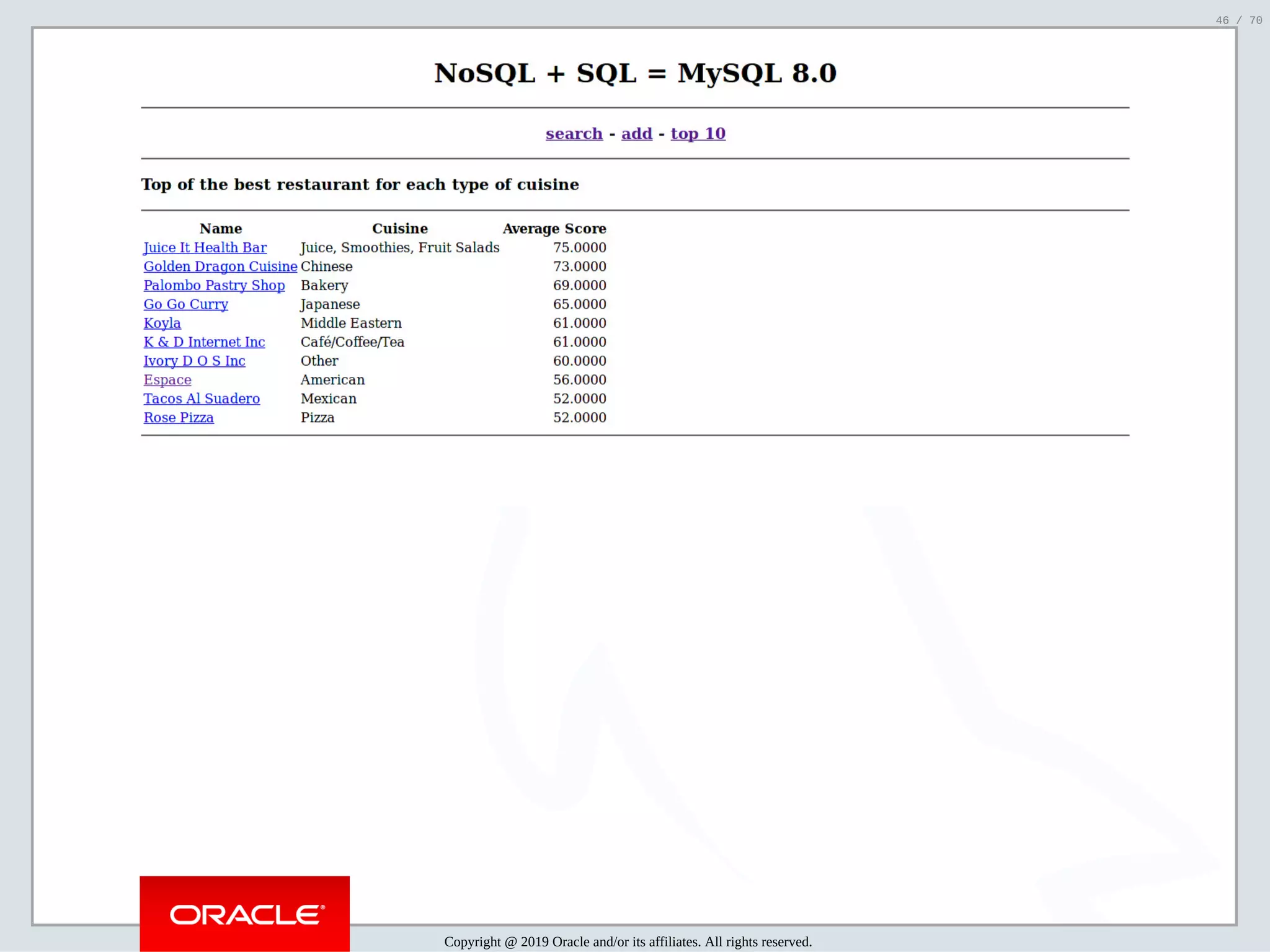Viewport: 1270px width, 952px height.
Task: Open Tacos Al Suadero link
Action: (x=202, y=399)
